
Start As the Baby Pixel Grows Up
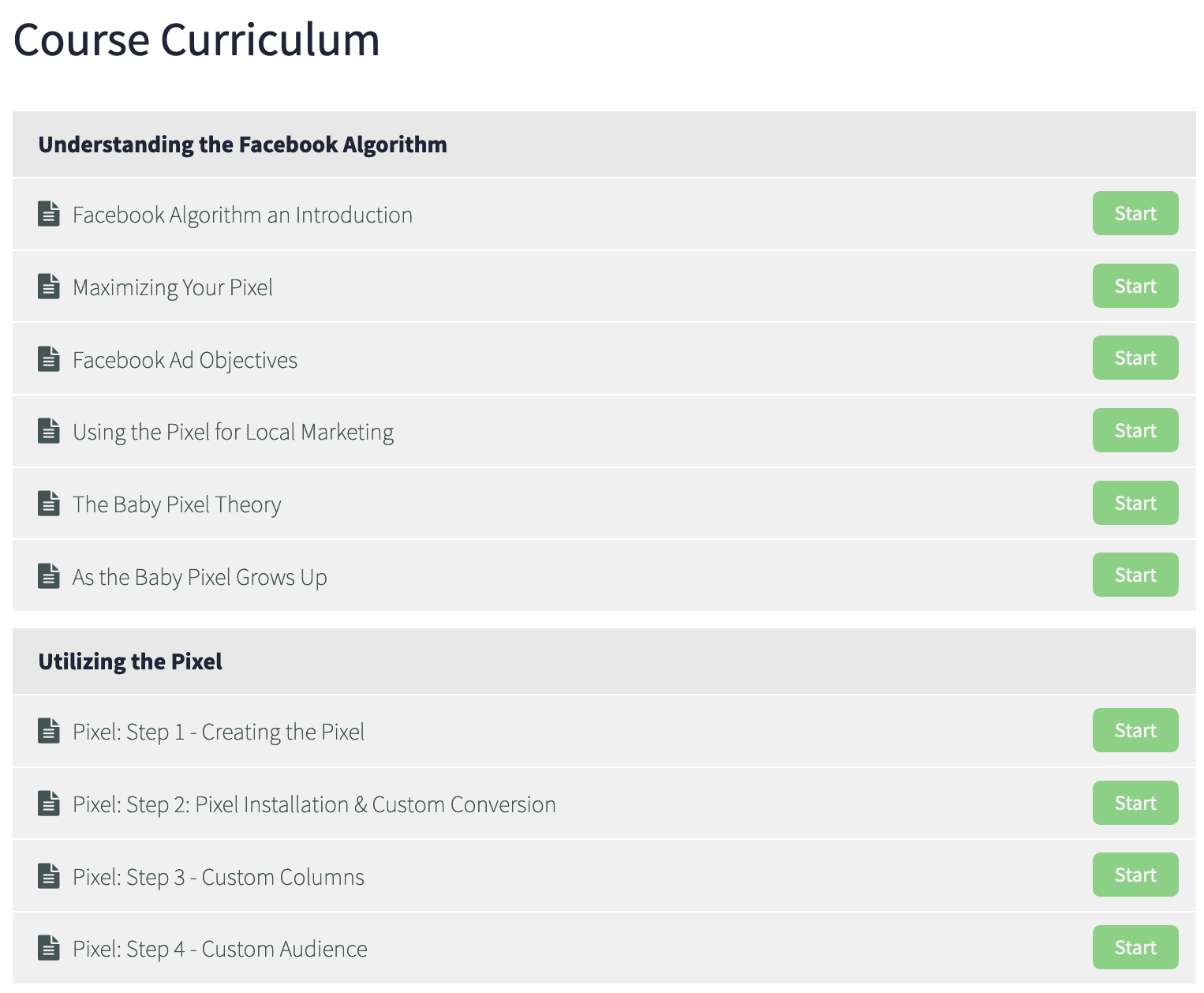1135,575
